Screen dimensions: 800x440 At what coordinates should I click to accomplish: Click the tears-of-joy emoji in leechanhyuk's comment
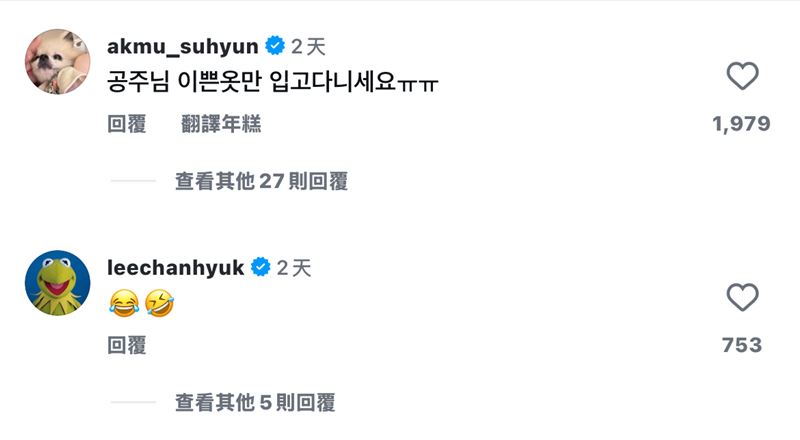[x=122, y=301]
